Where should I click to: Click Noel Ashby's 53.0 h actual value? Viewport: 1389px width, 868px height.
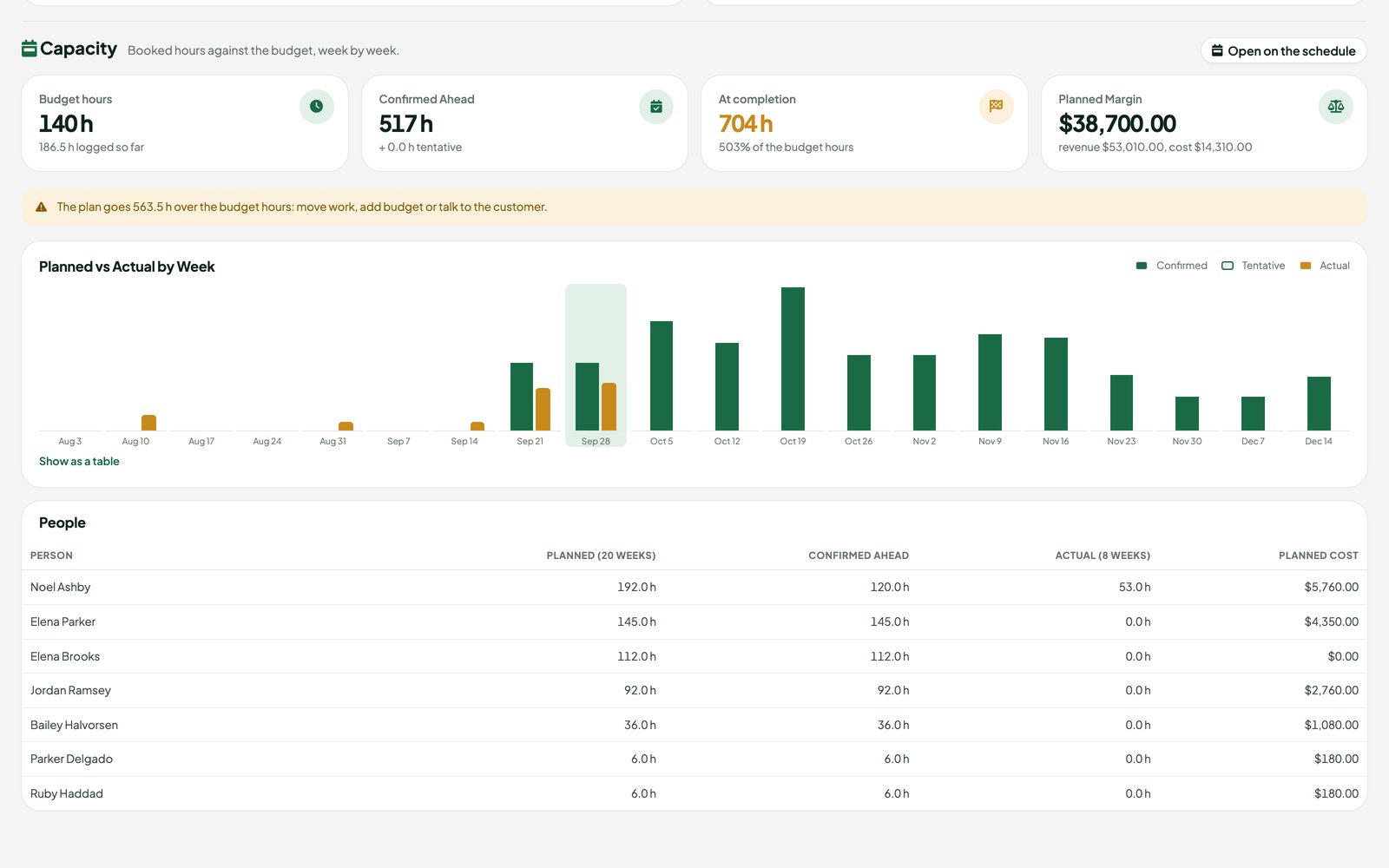pos(1135,588)
